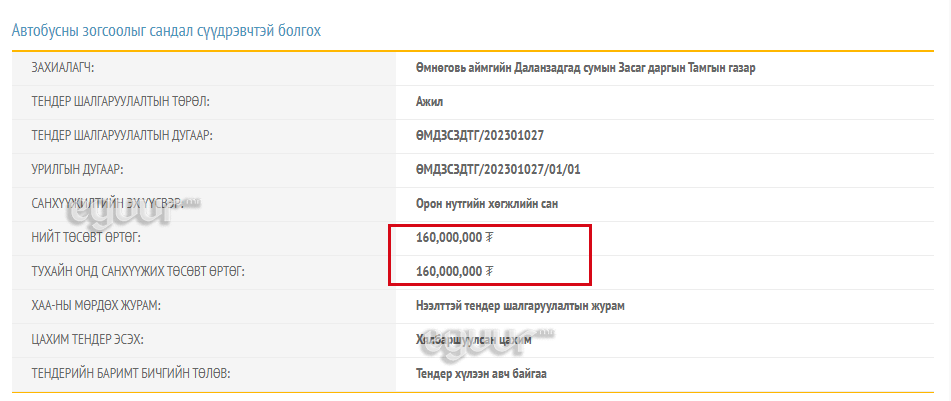This screenshot has height=401, width=951.
Task: Click the САНХҮҮЖИЛТИЙН ЭХ ҮҮСВЭР label
Action: point(108,204)
